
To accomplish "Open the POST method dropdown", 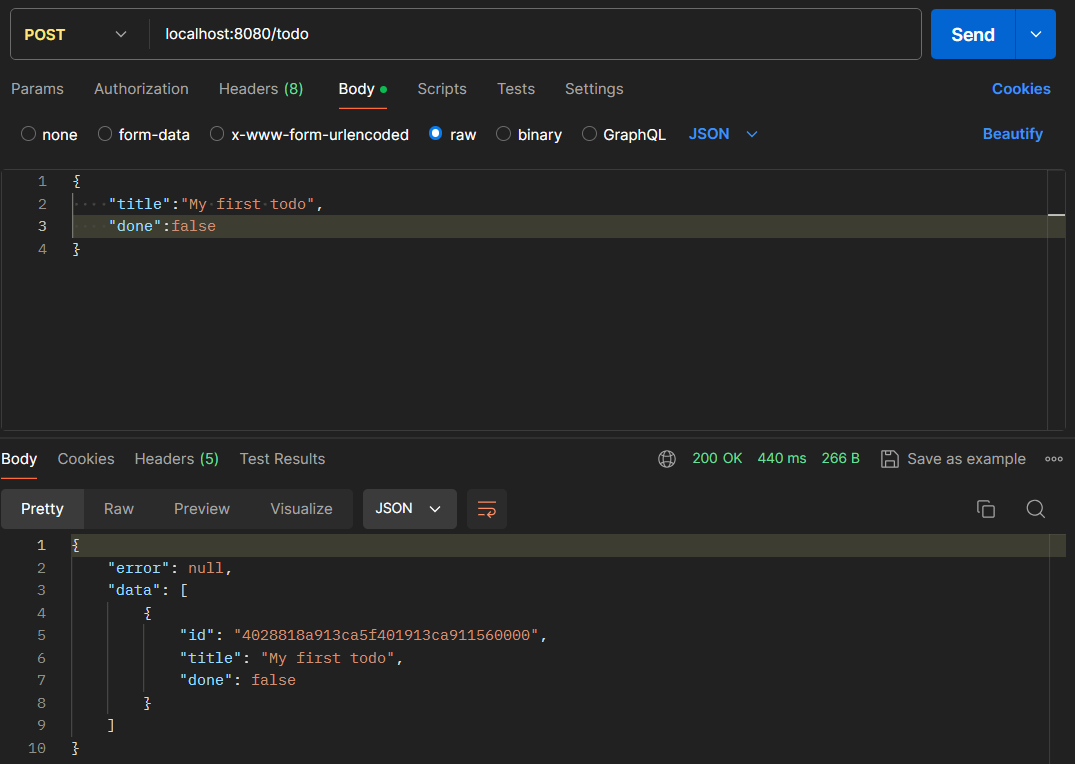I will (75, 34).
